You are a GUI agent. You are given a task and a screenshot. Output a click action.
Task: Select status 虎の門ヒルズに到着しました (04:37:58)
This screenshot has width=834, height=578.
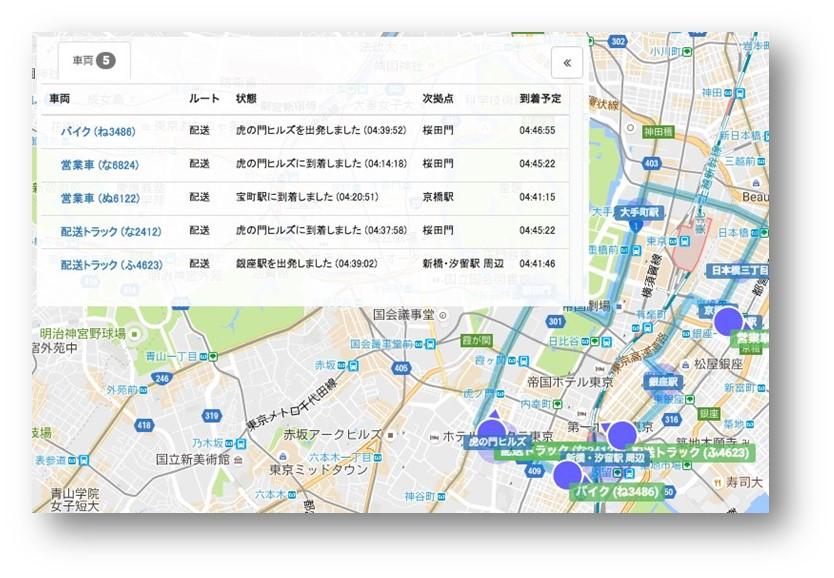pyautogui.click(x=321, y=230)
